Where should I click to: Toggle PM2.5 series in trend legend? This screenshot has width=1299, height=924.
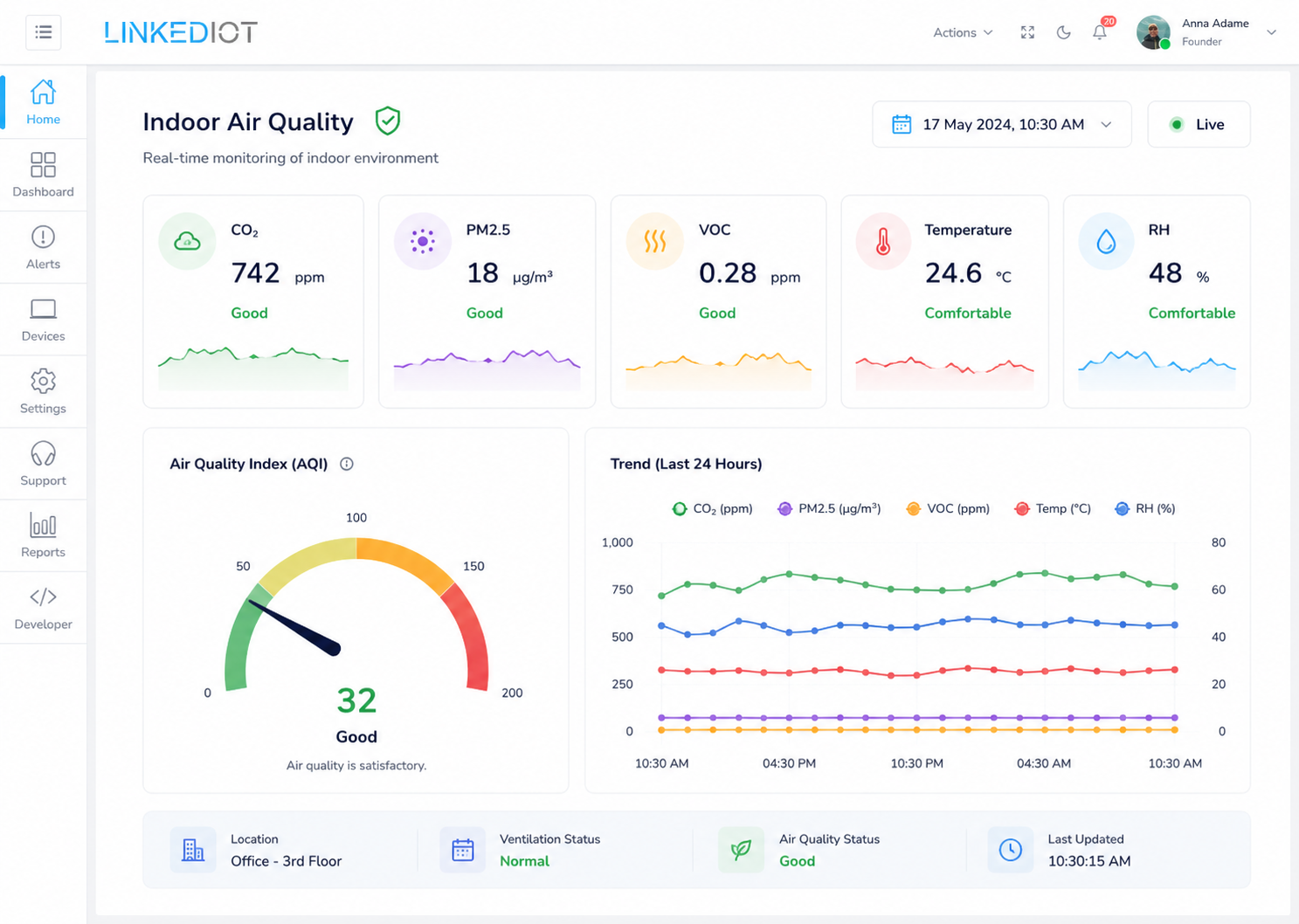point(829,508)
